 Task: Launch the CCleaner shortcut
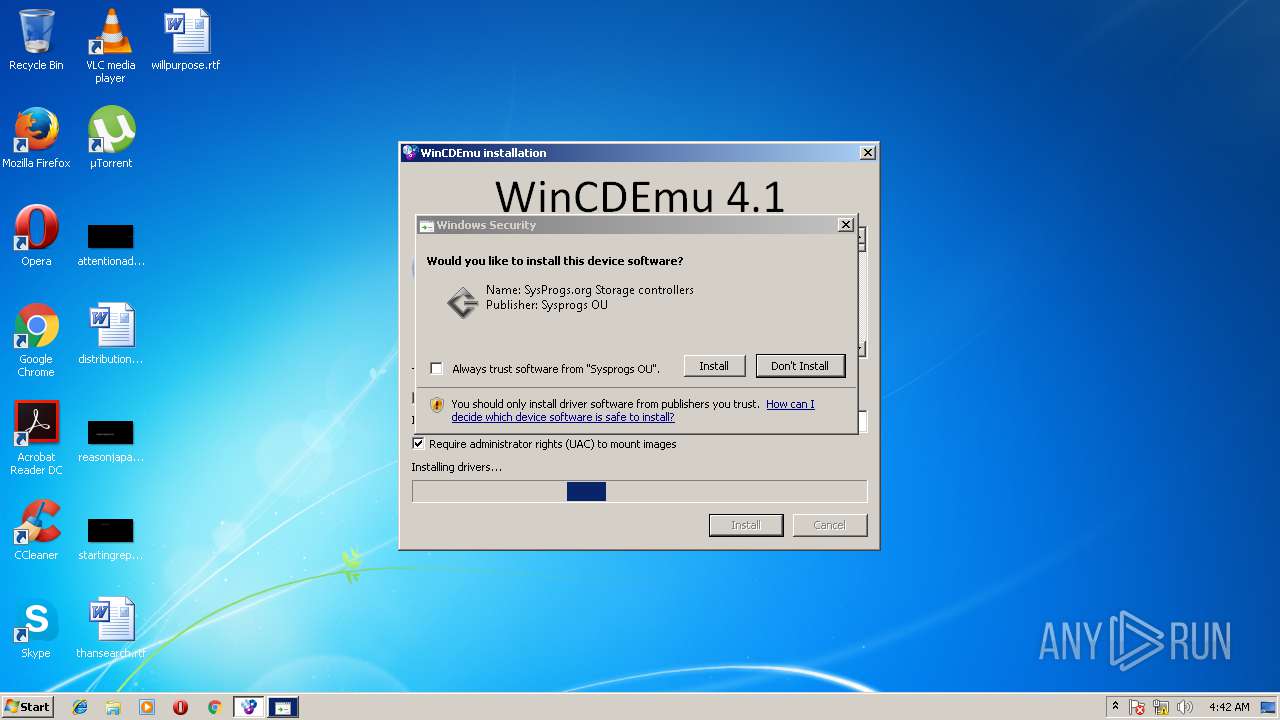click(x=36, y=530)
